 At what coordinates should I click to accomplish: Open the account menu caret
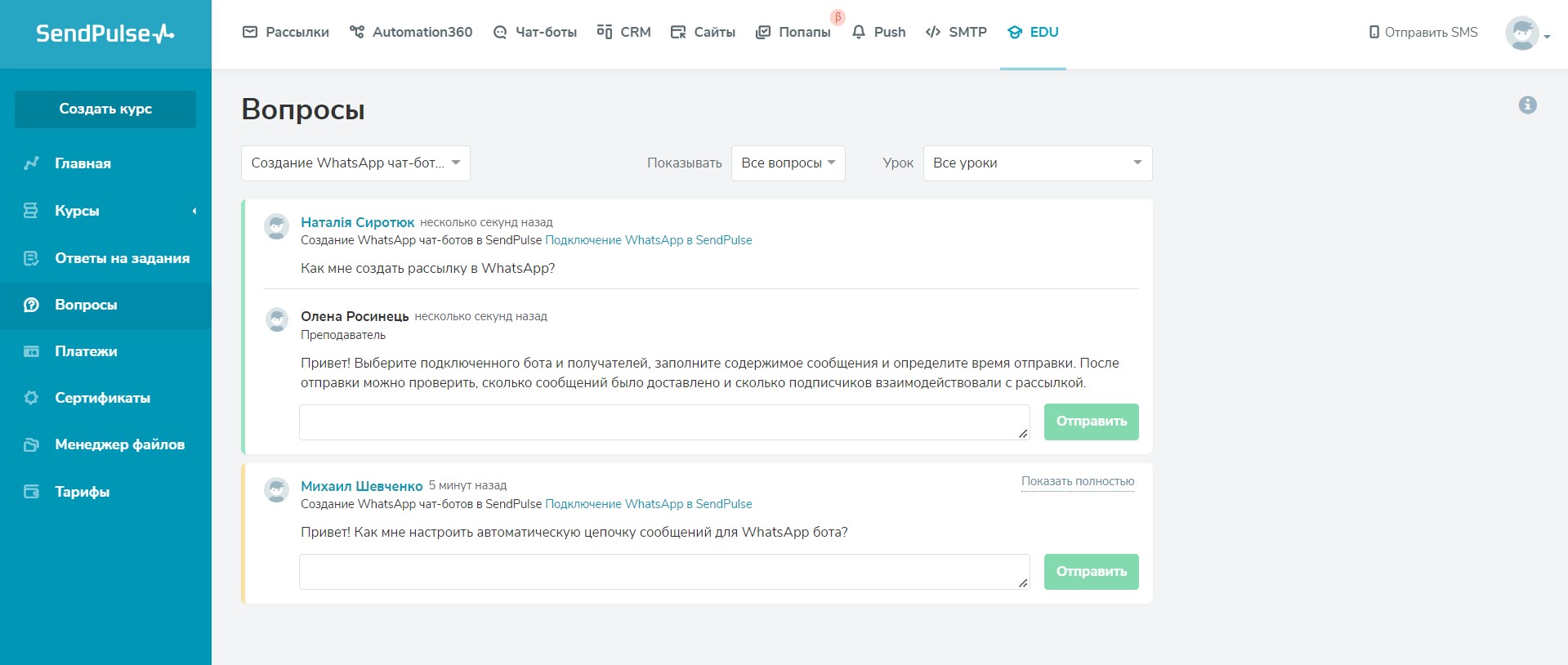[x=1547, y=37]
